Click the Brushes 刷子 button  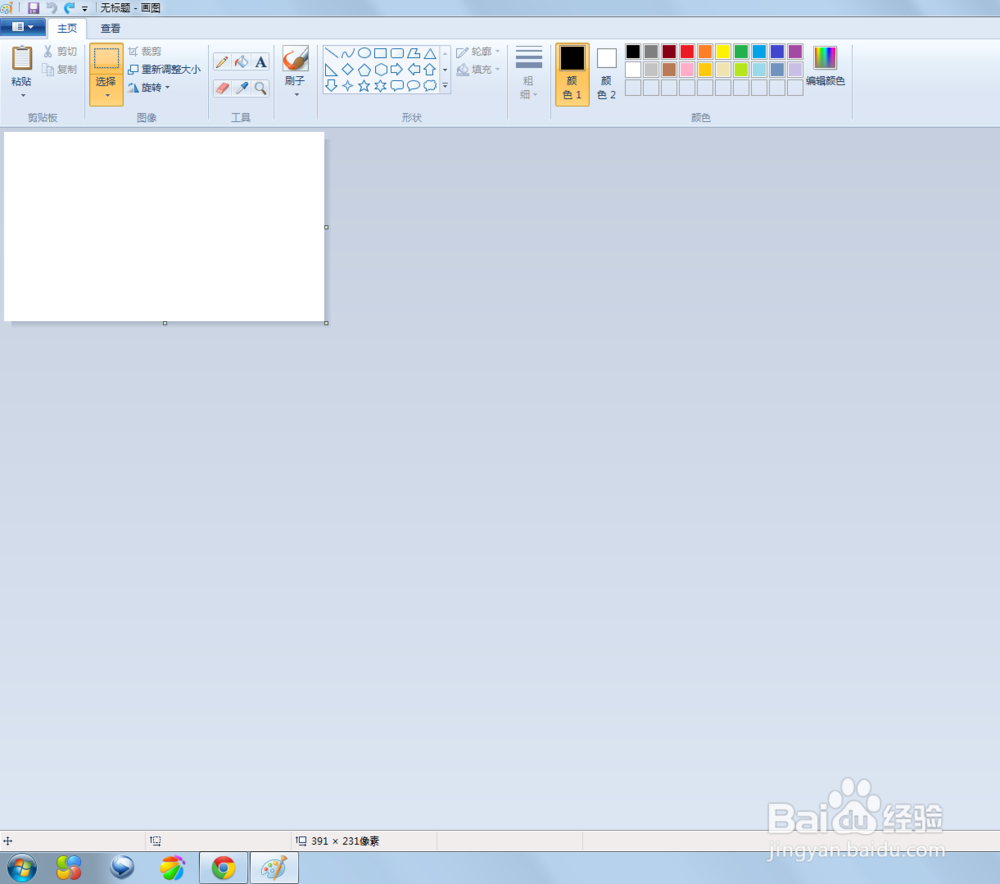click(x=295, y=66)
